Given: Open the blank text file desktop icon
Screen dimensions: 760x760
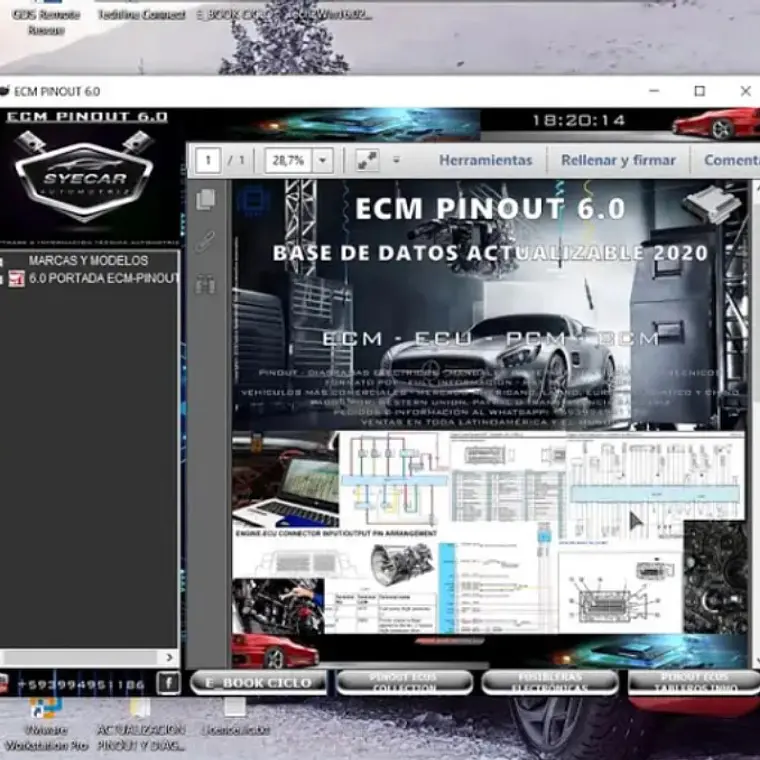Looking at the screenshot, I should pyautogui.click(x=235, y=717).
